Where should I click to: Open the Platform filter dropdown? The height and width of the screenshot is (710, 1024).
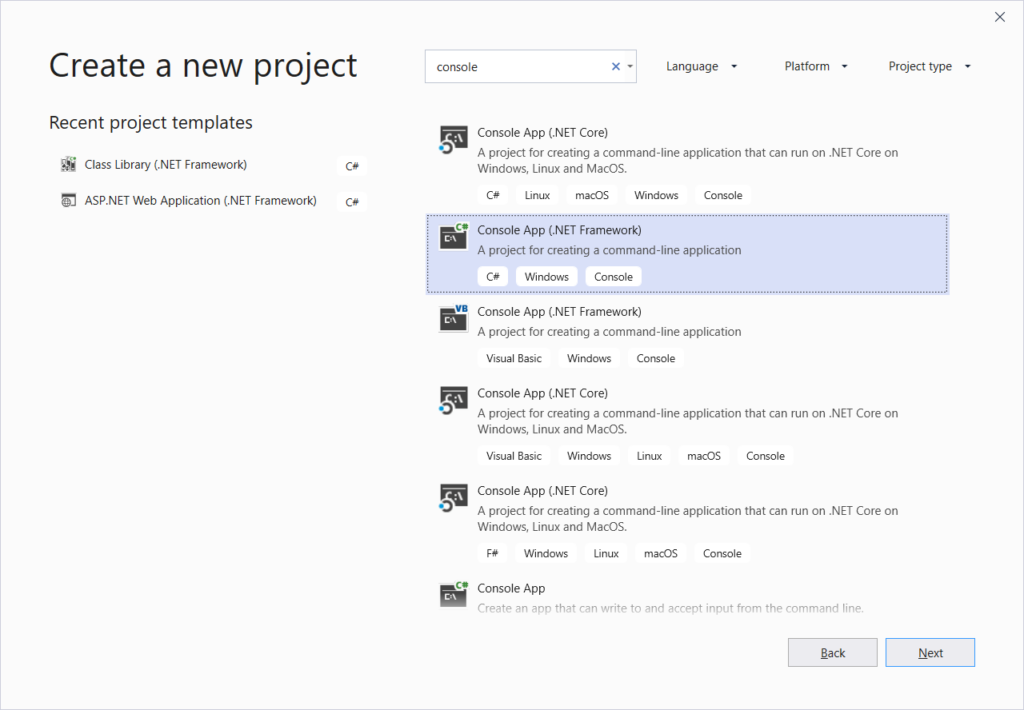pos(816,67)
